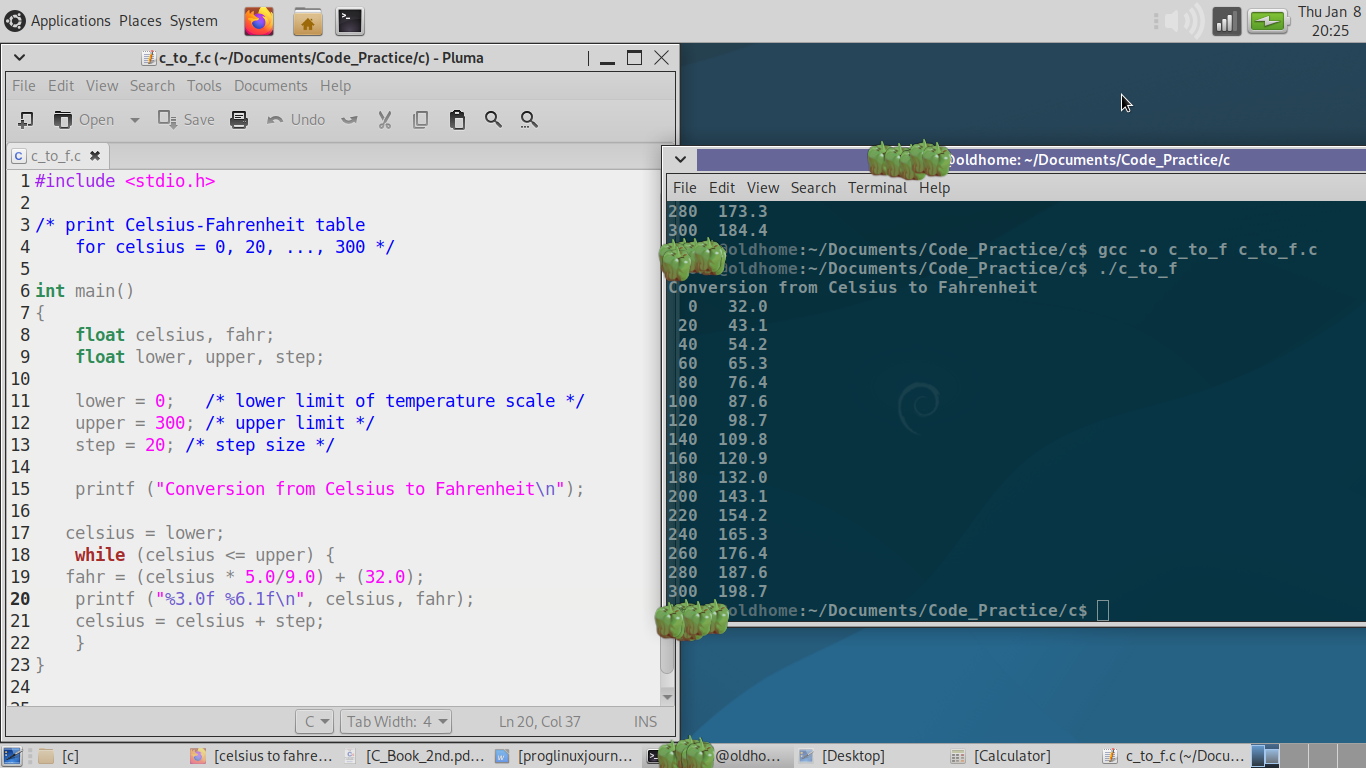This screenshot has width=1366, height=768.
Task: Open Pluma's Help menu
Action: tap(335, 86)
